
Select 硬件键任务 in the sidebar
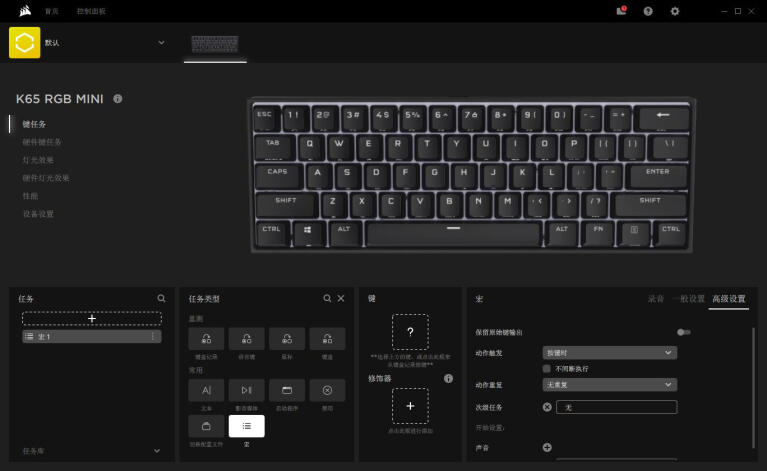click(x=42, y=142)
